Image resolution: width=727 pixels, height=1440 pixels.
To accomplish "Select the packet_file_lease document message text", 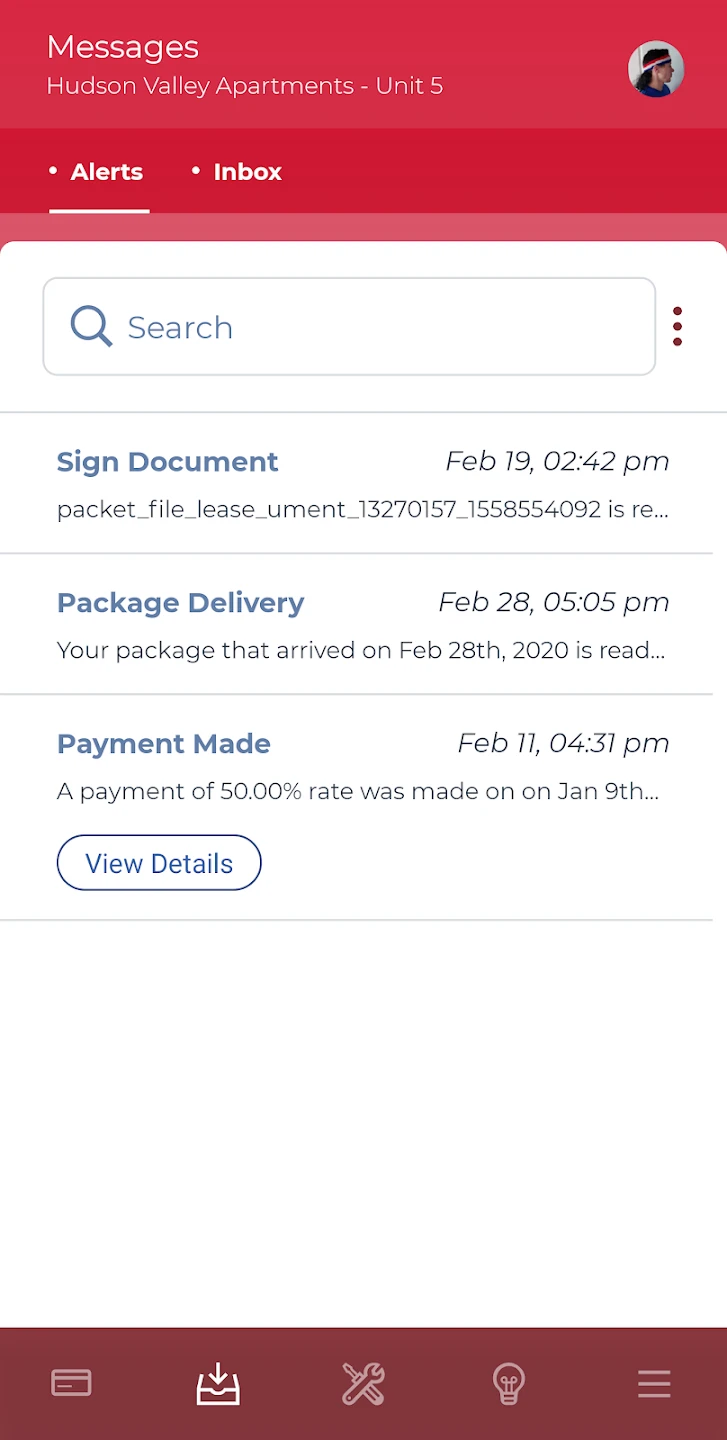I will pos(362,510).
